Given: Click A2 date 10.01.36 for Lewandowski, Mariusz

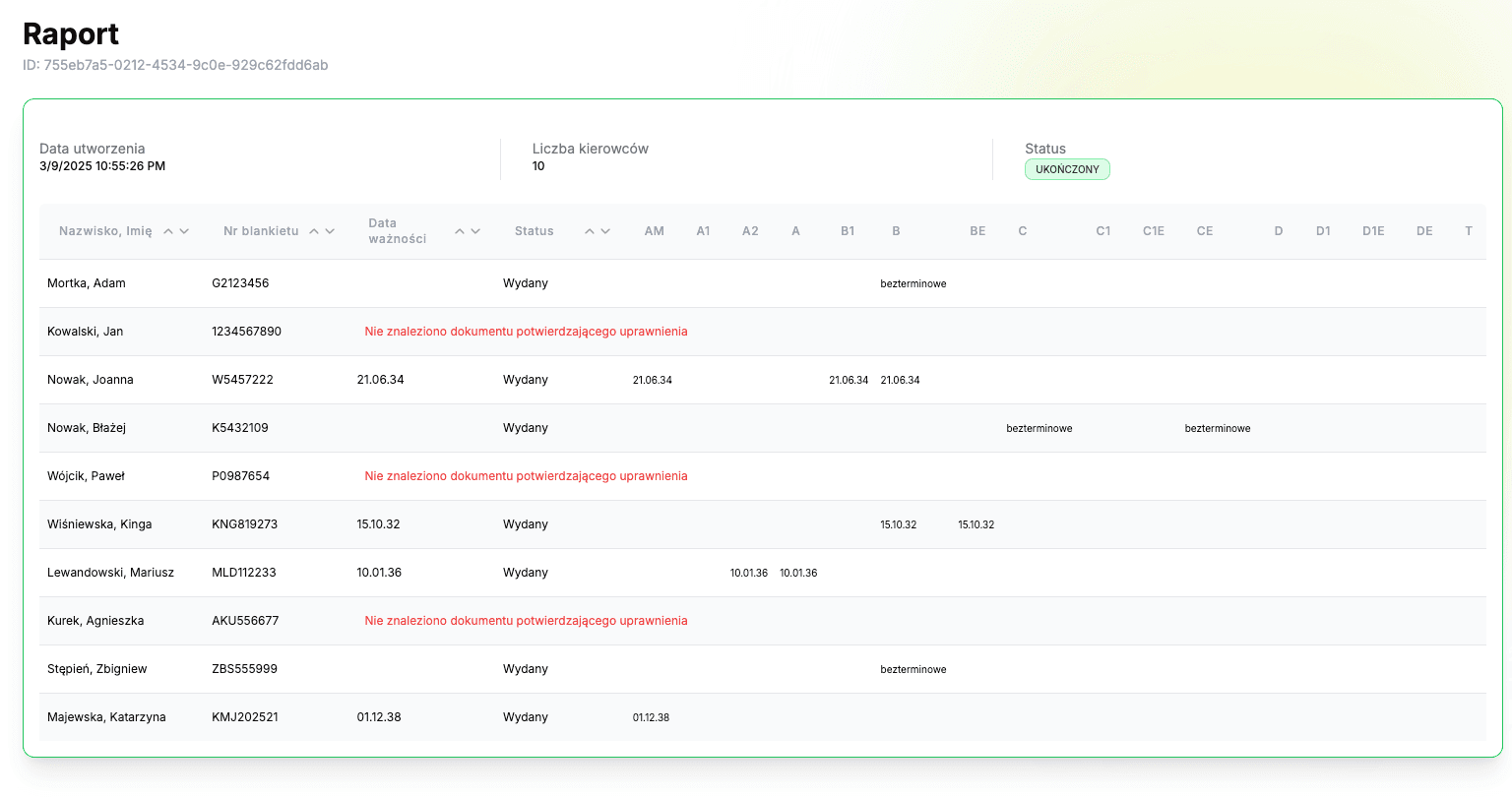Looking at the screenshot, I should coord(749,573).
